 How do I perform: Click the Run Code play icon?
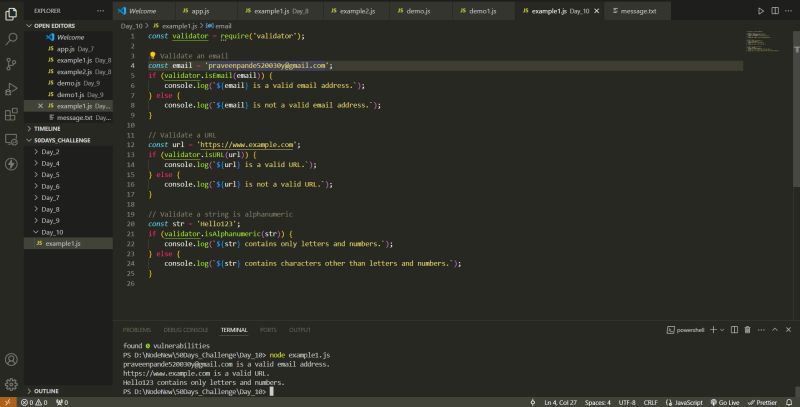[760, 10]
